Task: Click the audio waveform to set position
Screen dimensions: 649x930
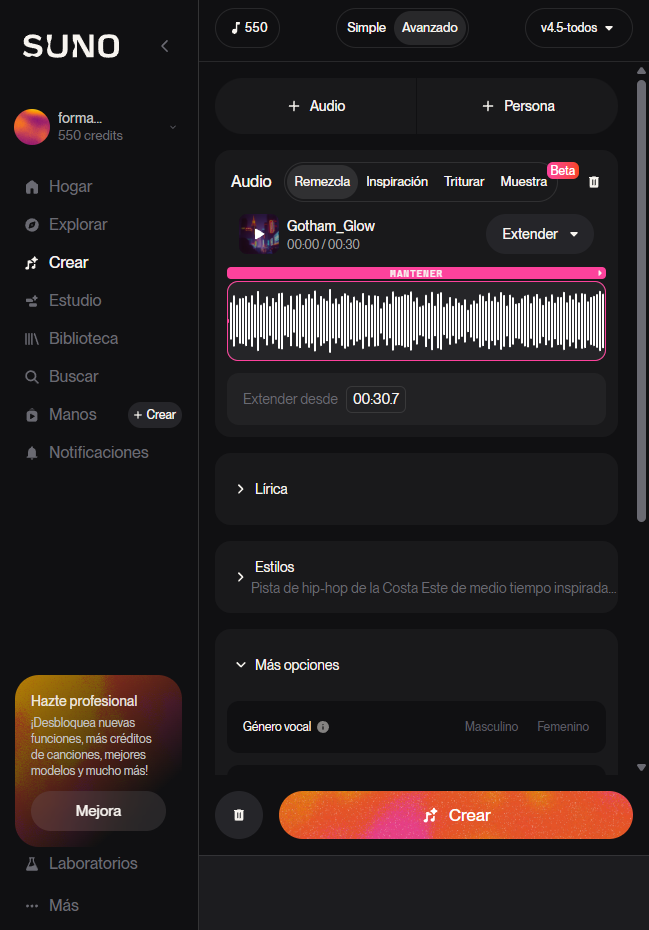Action: (416, 321)
